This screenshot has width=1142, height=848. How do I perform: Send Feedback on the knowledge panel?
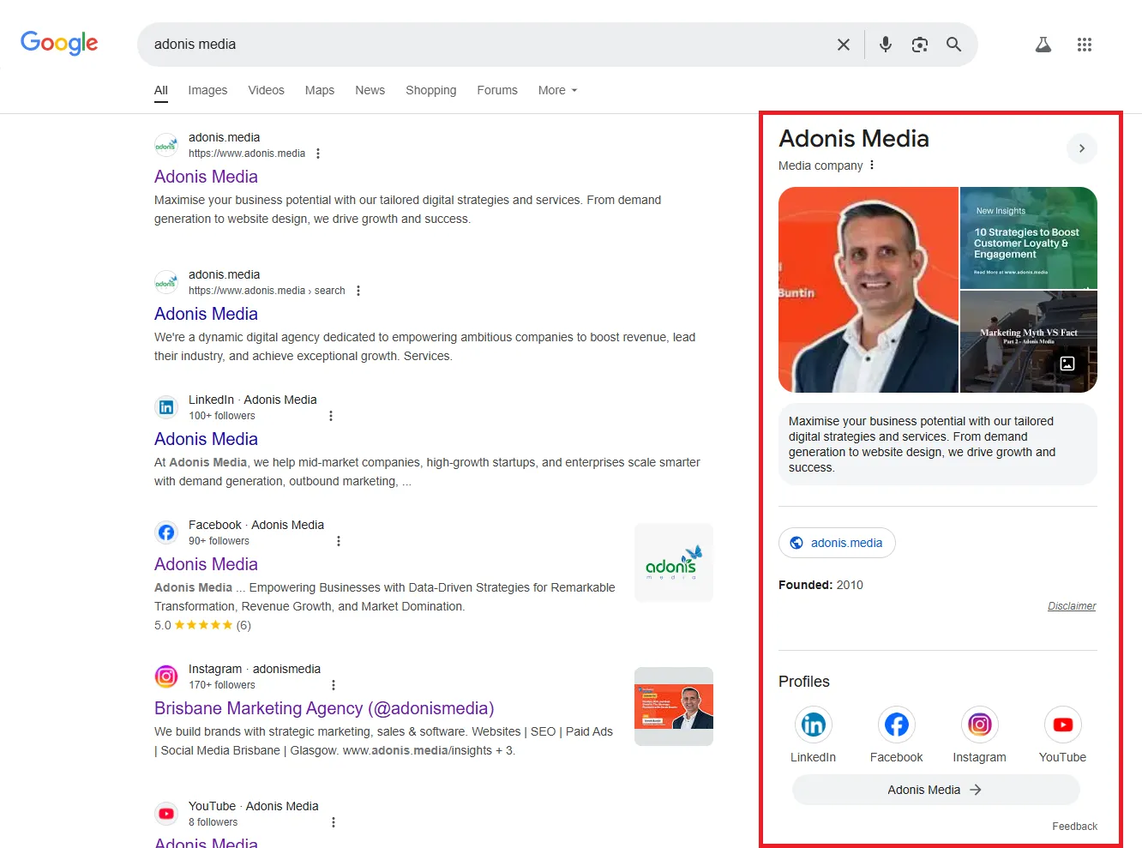(x=1074, y=826)
